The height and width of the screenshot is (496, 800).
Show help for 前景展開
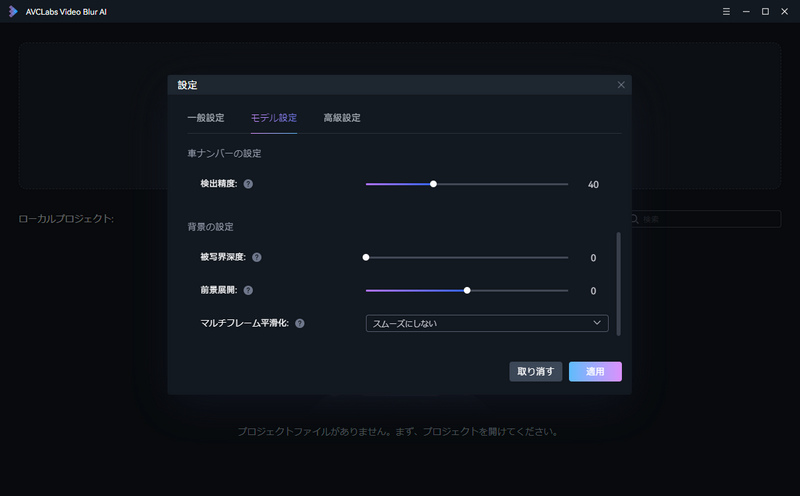(248, 290)
